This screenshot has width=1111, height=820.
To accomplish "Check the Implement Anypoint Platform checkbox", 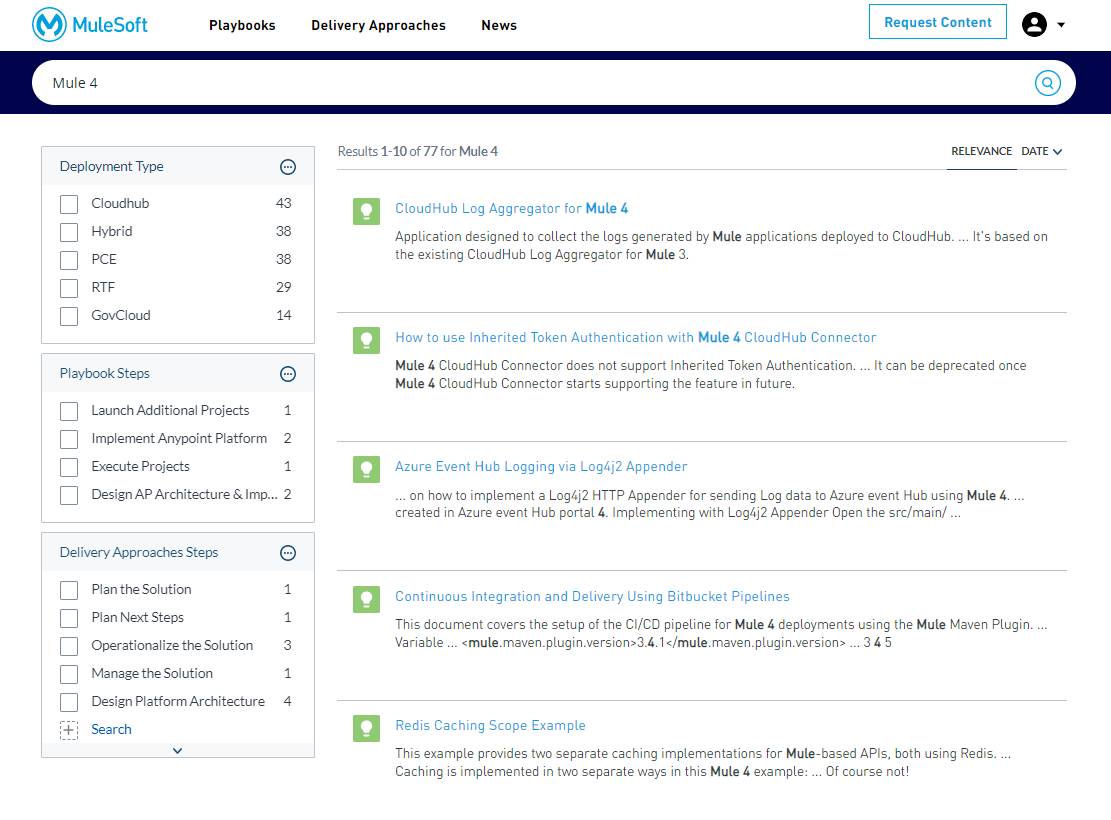I will coord(69,439).
